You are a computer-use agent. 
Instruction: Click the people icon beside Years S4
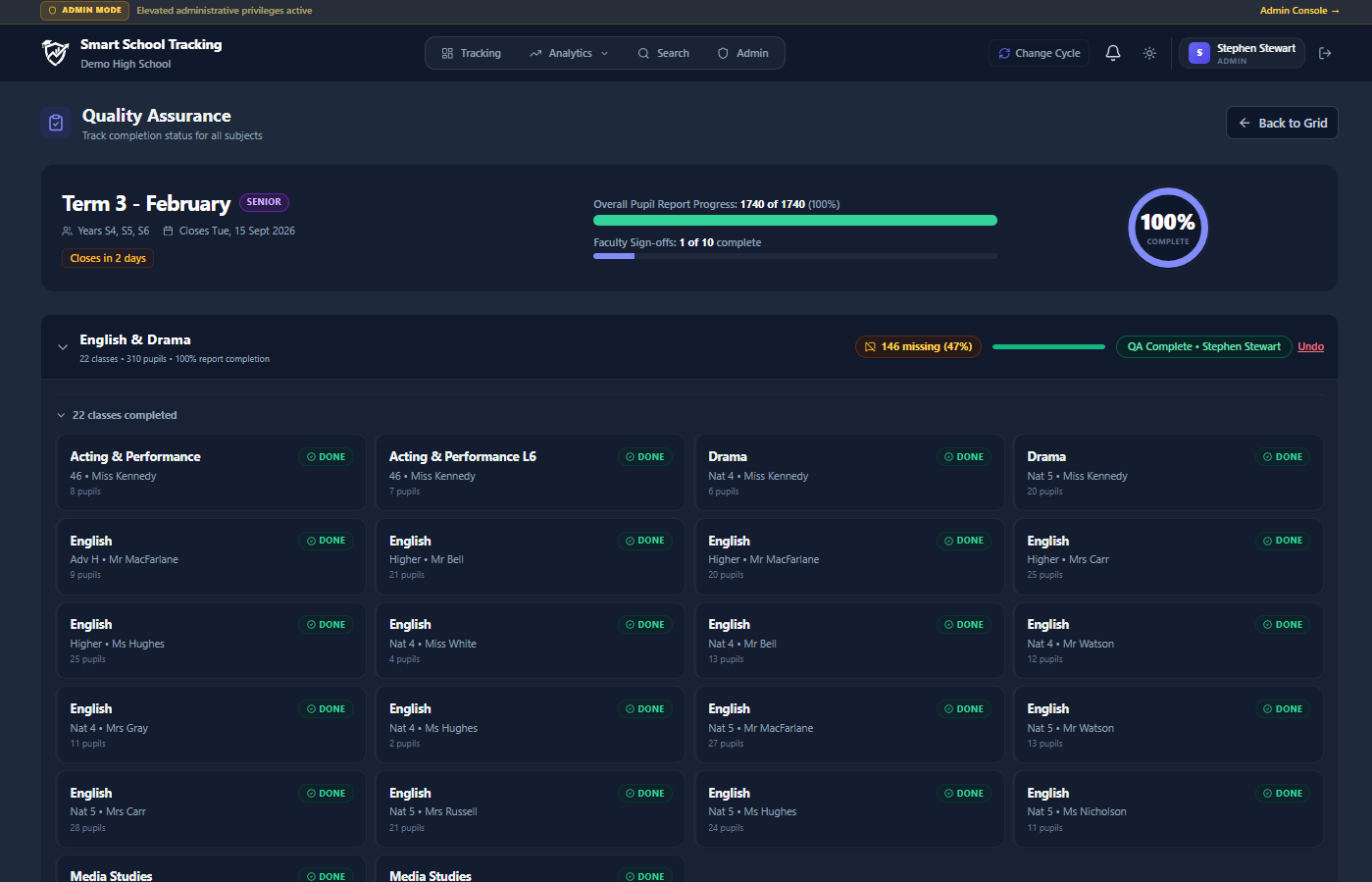click(x=67, y=232)
